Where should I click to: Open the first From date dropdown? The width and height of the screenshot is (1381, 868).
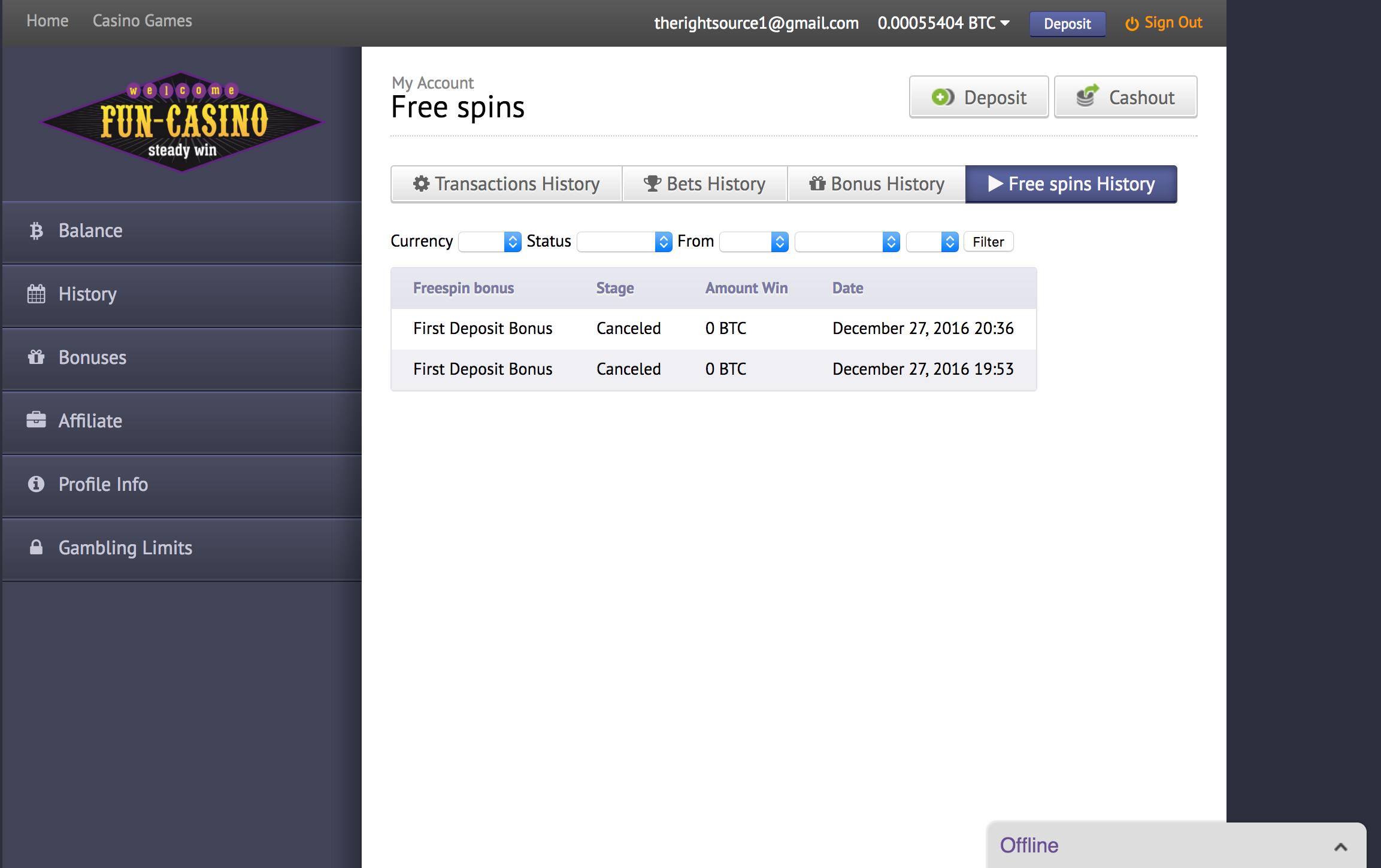[x=753, y=242]
